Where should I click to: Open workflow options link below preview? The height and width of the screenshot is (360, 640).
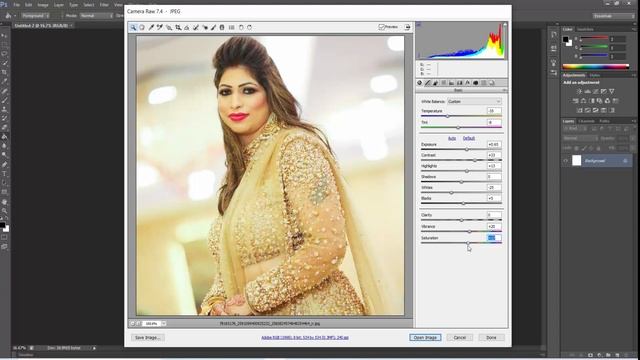pyautogui.click(x=304, y=338)
